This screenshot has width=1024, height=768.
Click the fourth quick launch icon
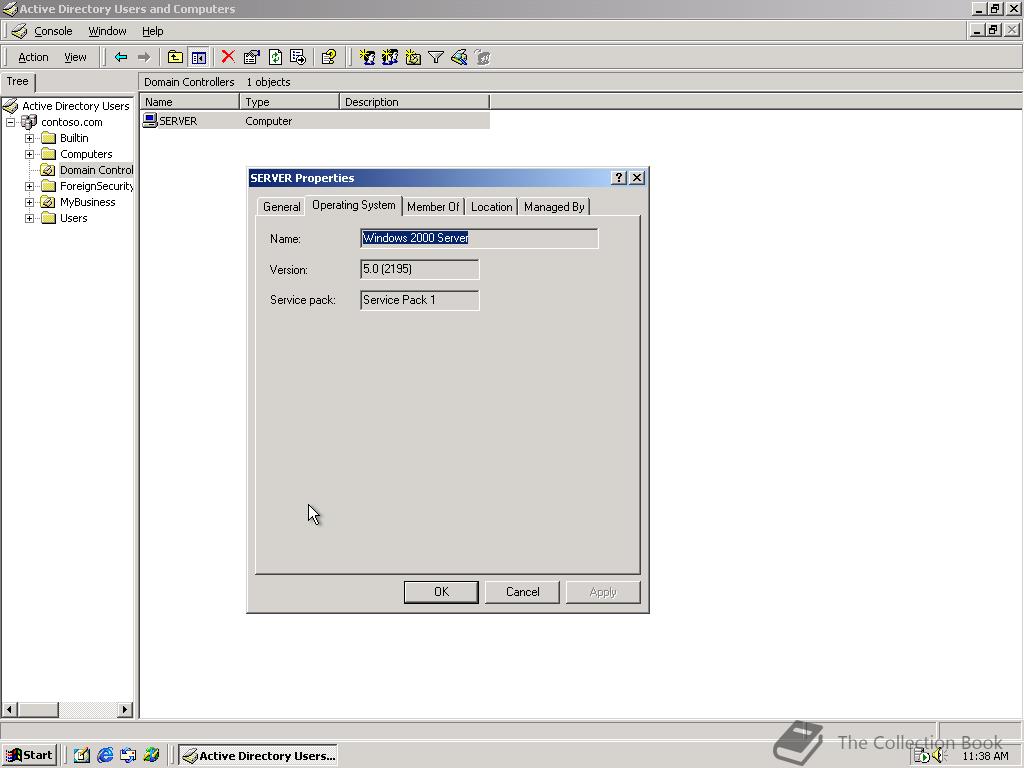[152, 755]
